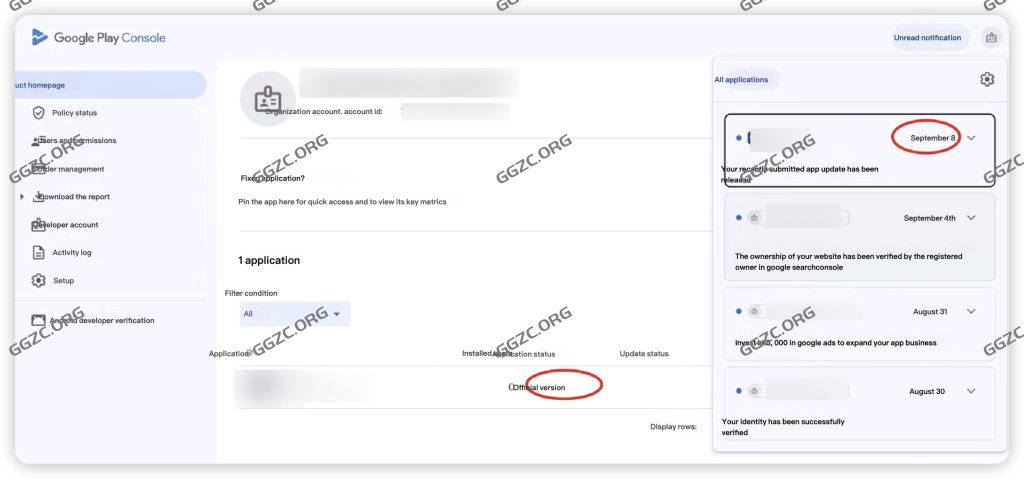The image size is (1024, 480).
Task: Click the Setup gear icon
Action: click(39, 281)
